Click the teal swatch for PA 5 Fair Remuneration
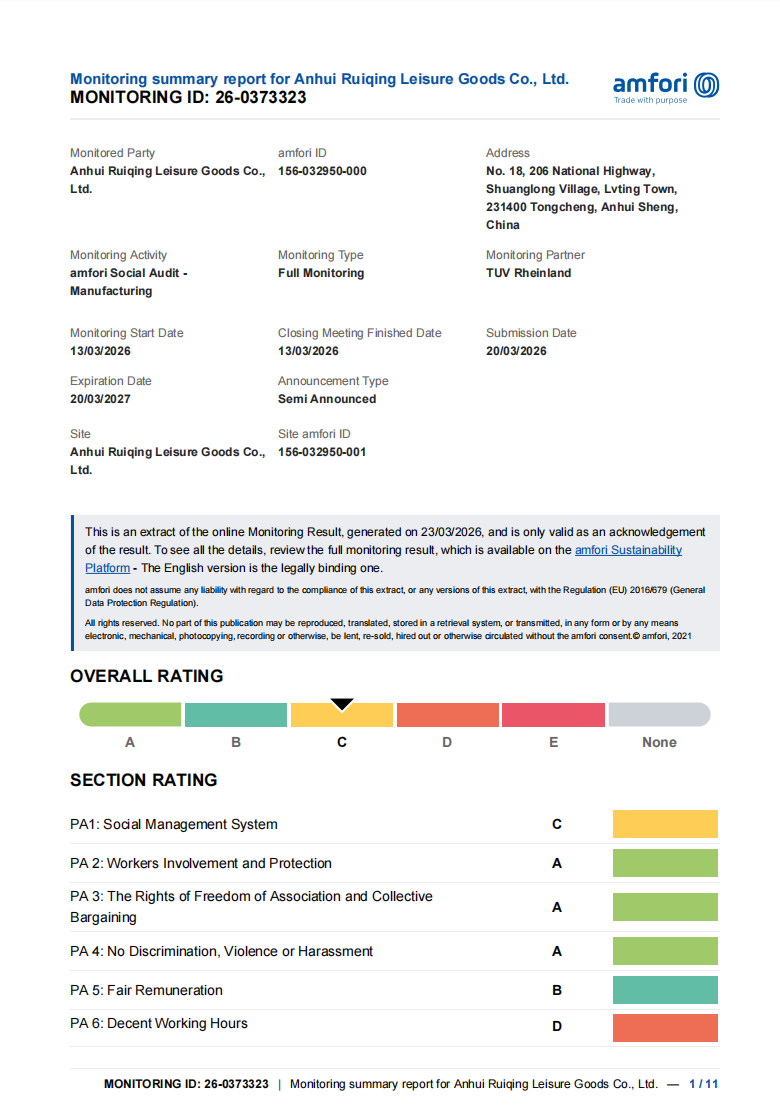Viewport: 780px width, 1112px height. tap(665, 990)
